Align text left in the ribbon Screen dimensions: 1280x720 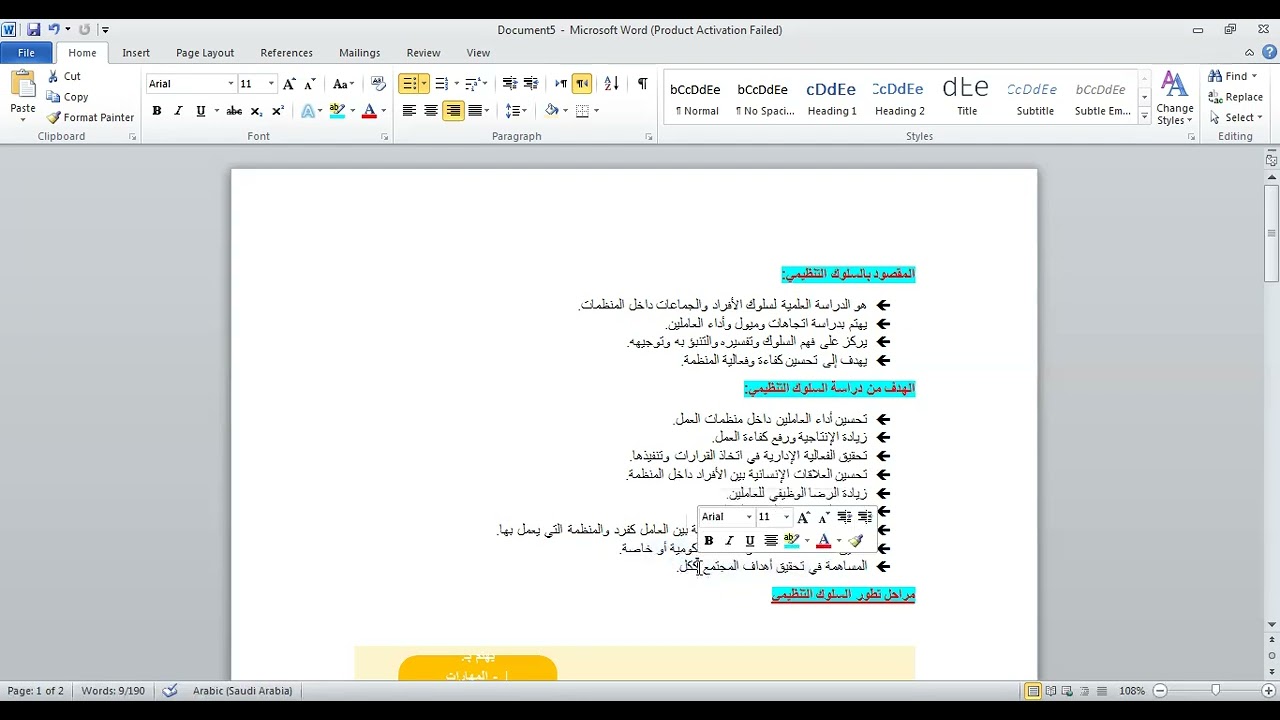[x=409, y=111]
